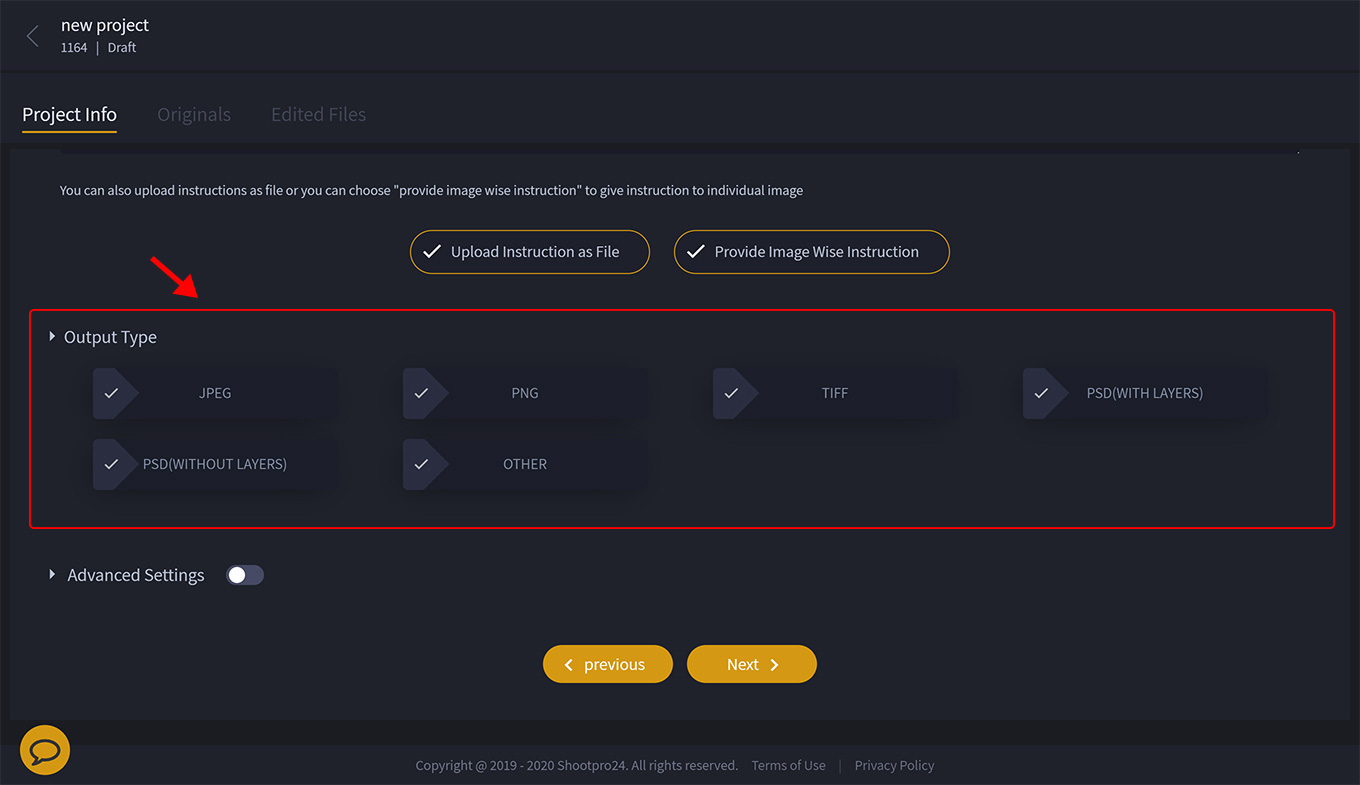Open the chat bubble support icon
Image resolution: width=1360 pixels, height=785 pixels.
[45, 750]
